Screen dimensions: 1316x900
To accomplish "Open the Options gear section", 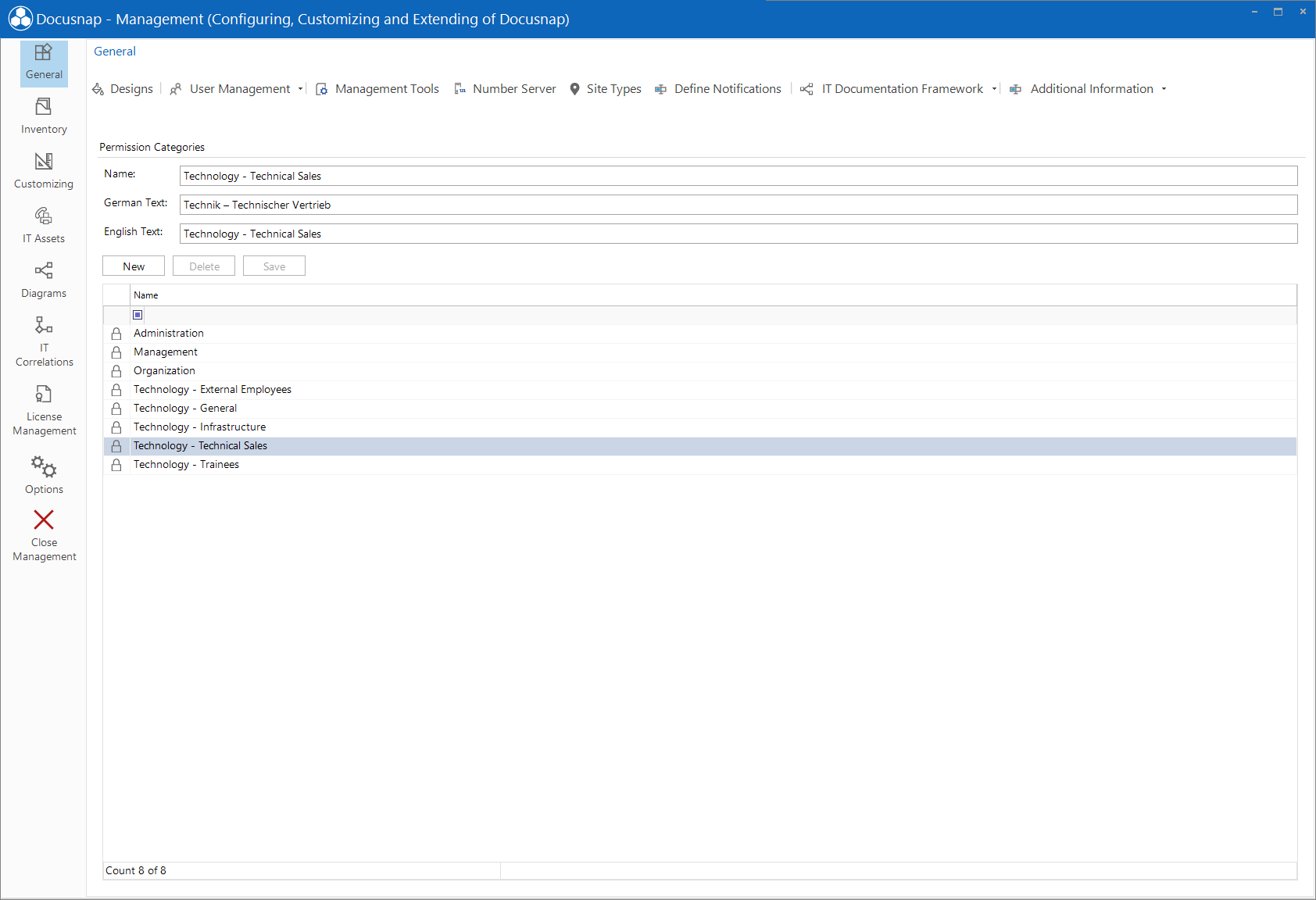I will (x=44, y=475).
